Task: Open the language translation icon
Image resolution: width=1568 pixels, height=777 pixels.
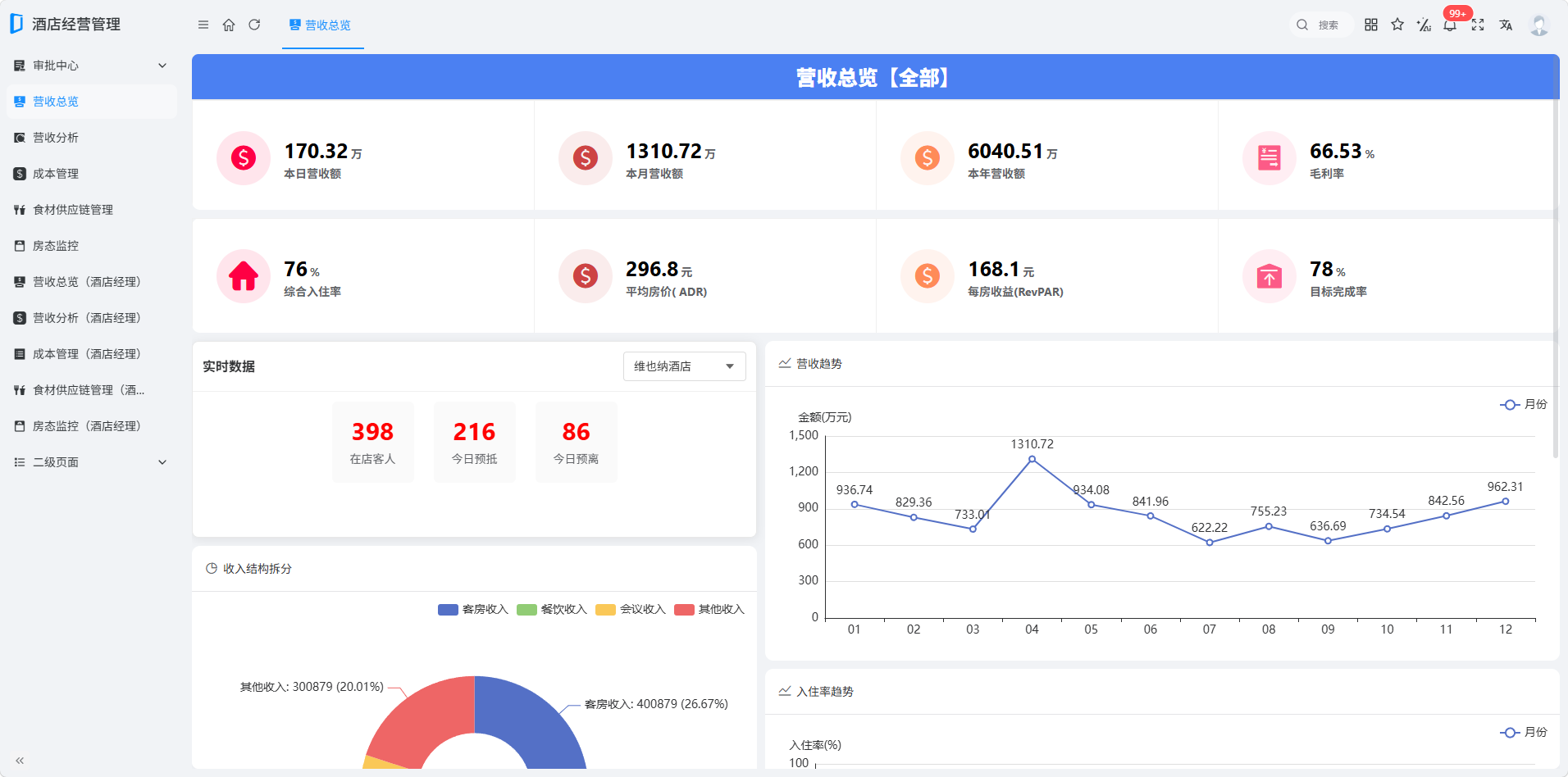Action: [x=1506, y=25]
